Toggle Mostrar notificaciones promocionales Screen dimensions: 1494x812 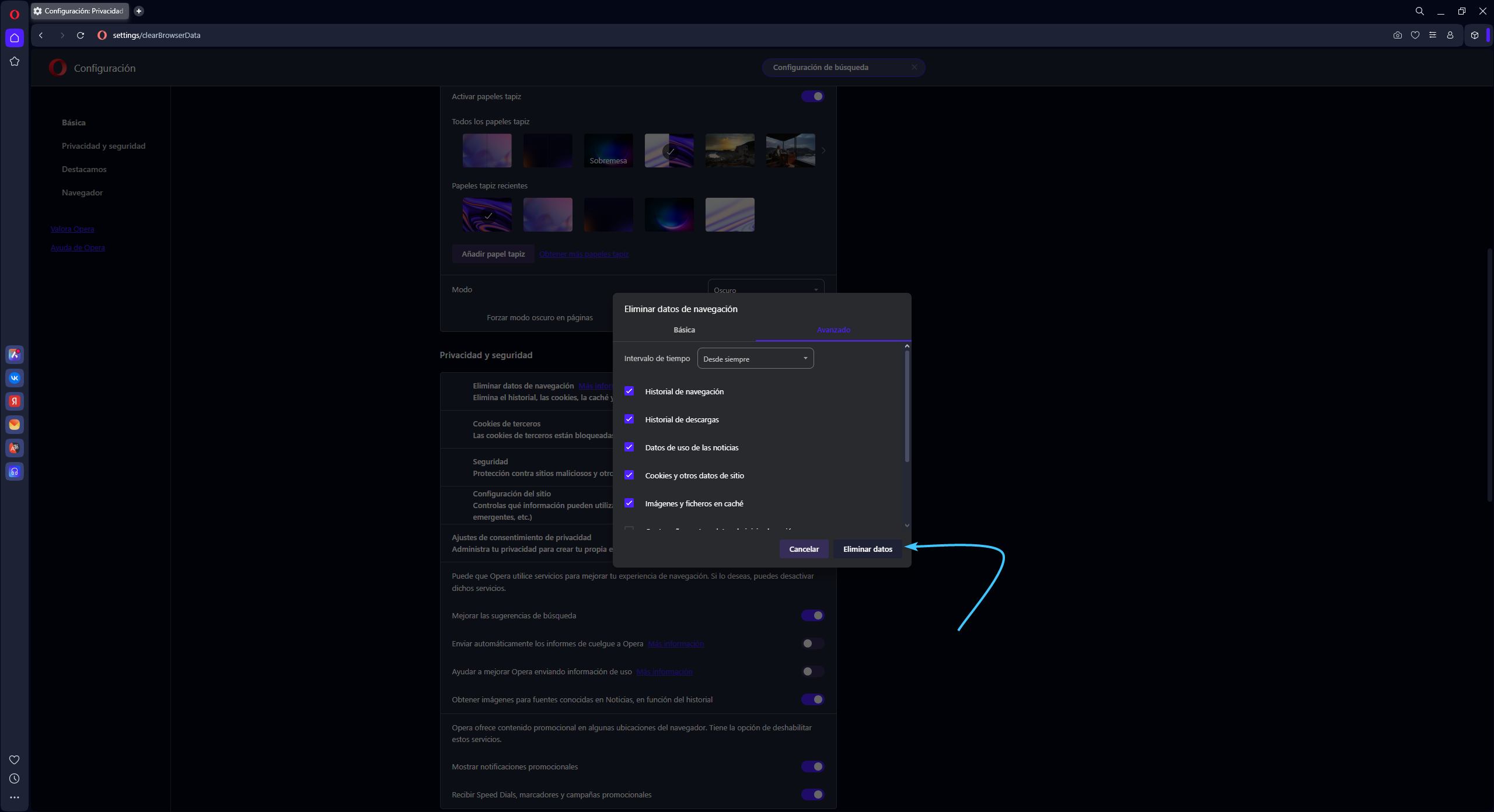click(x=813, y=766)
